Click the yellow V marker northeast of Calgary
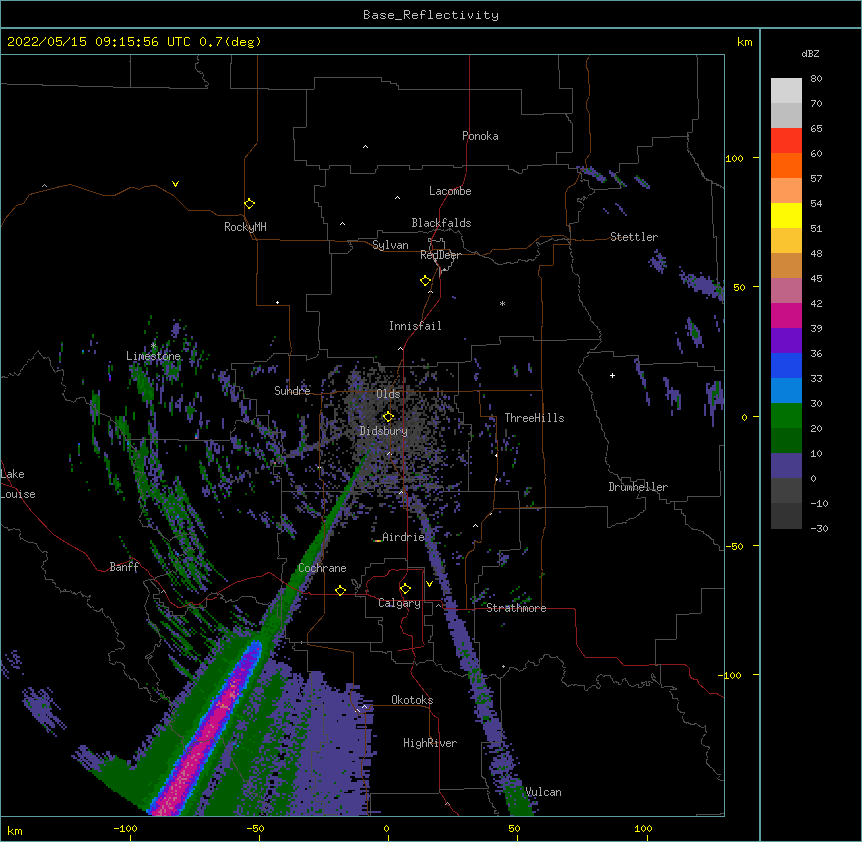The image size is (862, 842). (429, 584)
